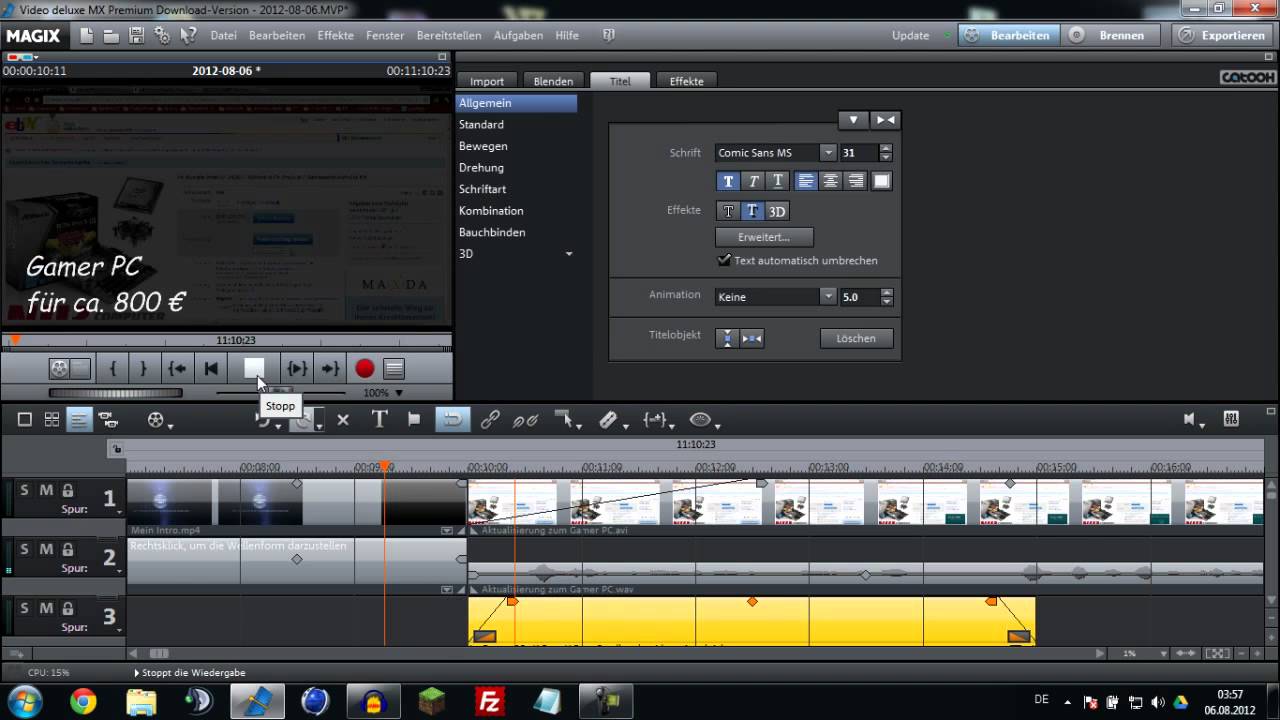Start recording with red record button
1280x720 pixels.
pyautogui.click(x=364, y=369)
